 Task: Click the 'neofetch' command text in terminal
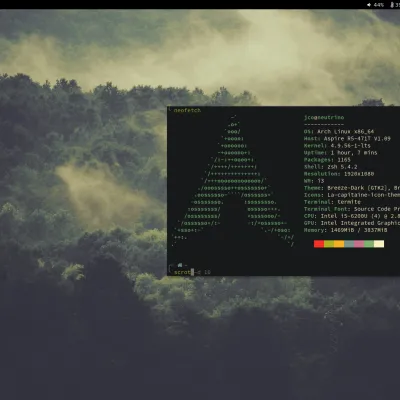coord(187,110)
